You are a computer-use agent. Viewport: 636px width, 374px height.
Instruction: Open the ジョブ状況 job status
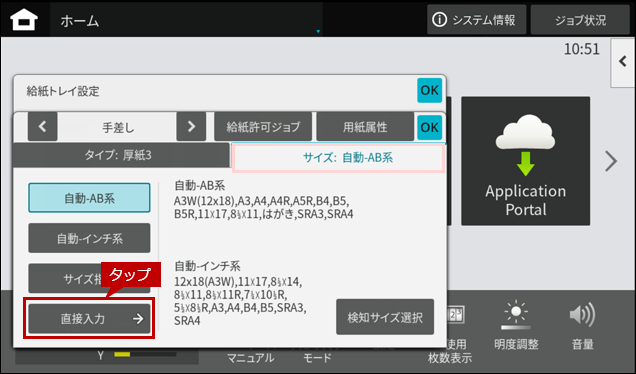coord(580,20)
